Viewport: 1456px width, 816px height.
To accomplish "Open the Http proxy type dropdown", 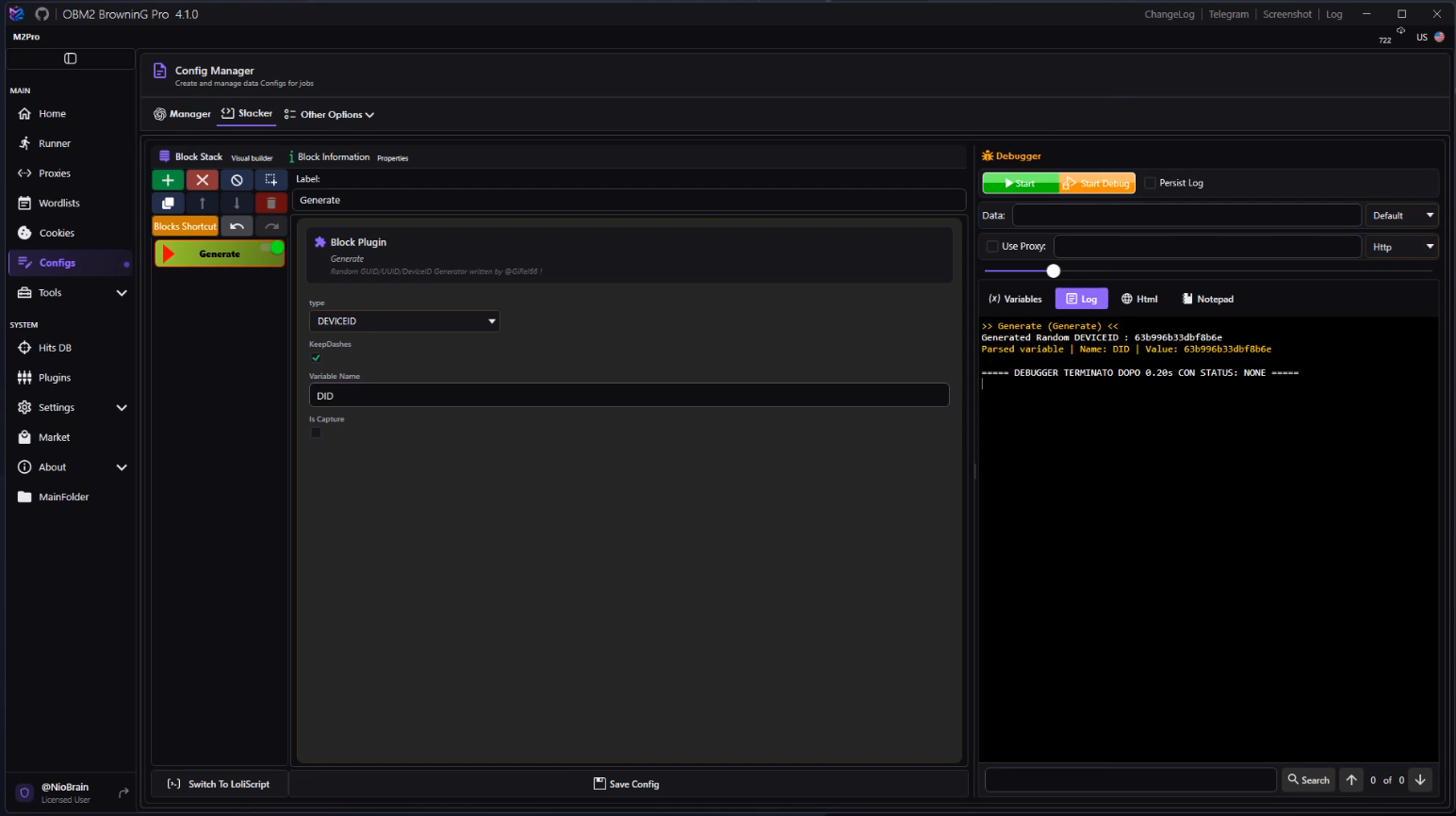I will pyautogui.click(x=1401, y=247).
